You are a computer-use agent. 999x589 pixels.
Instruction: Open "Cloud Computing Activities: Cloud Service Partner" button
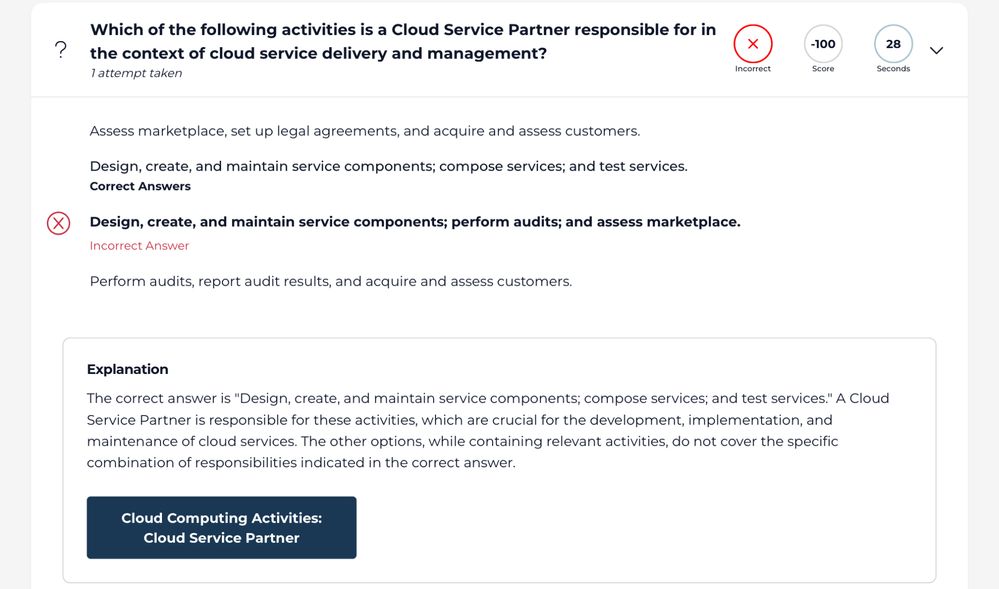[221, 528]
